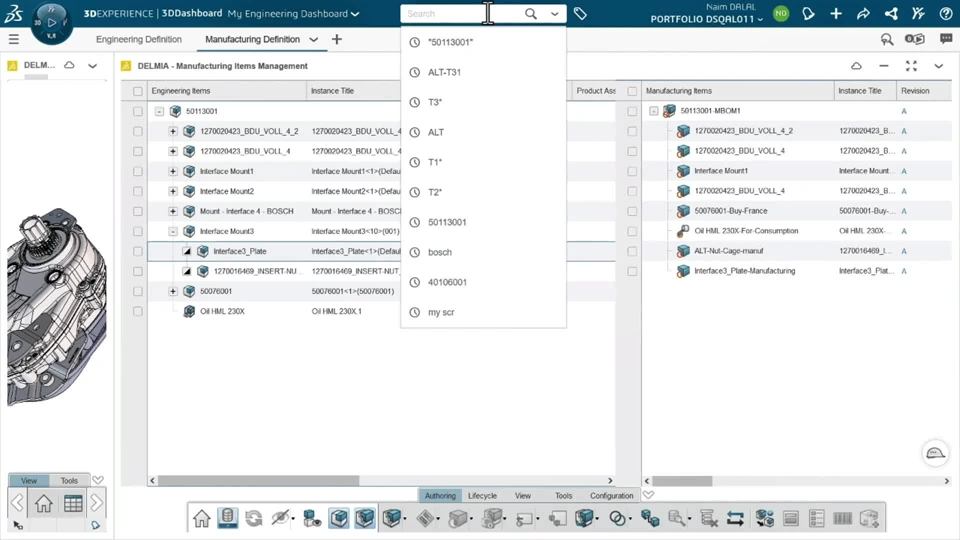Click the plus Add icon in top bar
The image size is (960, 540).
[x=836, y=13]
